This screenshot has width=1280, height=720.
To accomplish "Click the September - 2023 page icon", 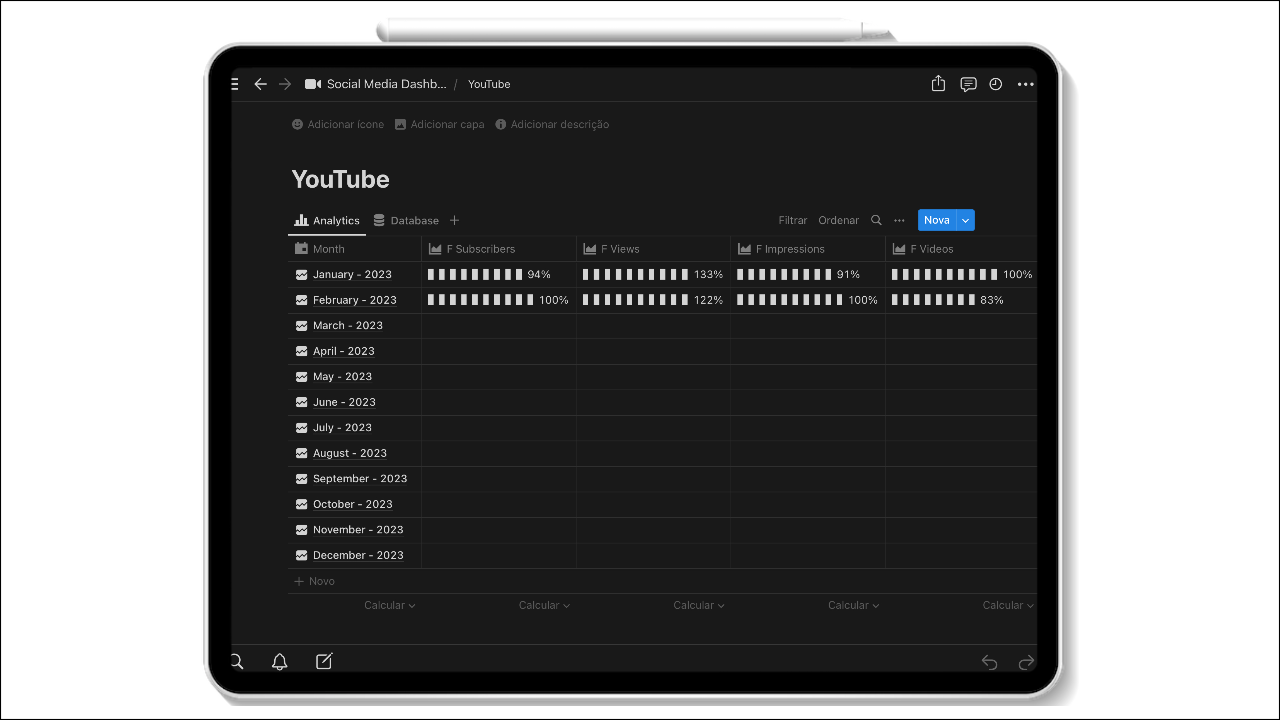I will 301,478.
